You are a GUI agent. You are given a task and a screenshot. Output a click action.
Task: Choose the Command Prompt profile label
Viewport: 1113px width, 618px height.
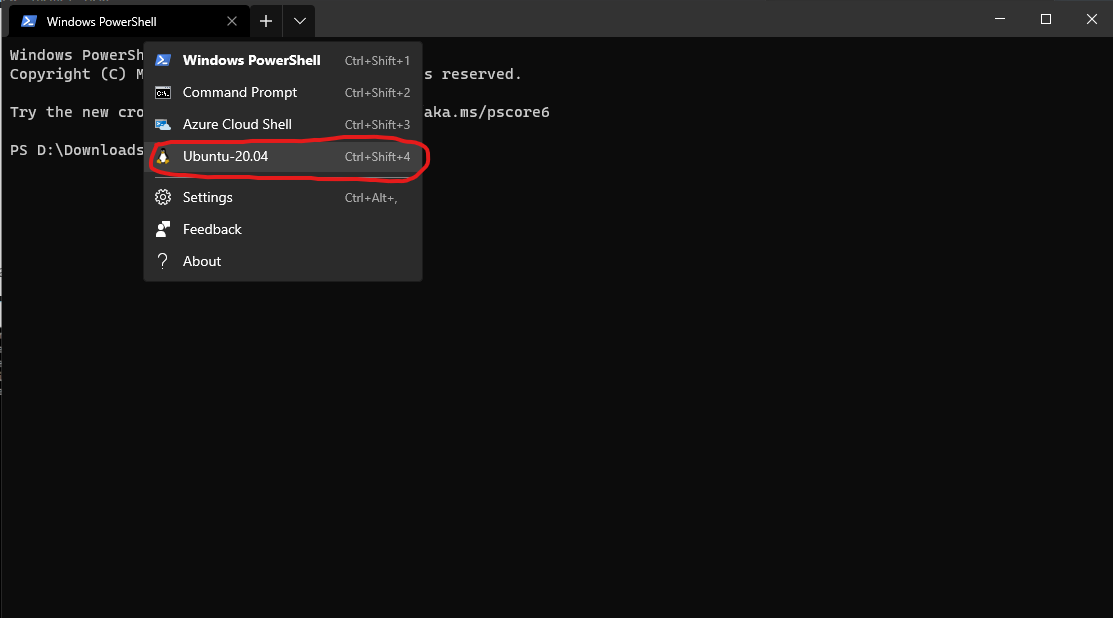click(240, 93)
